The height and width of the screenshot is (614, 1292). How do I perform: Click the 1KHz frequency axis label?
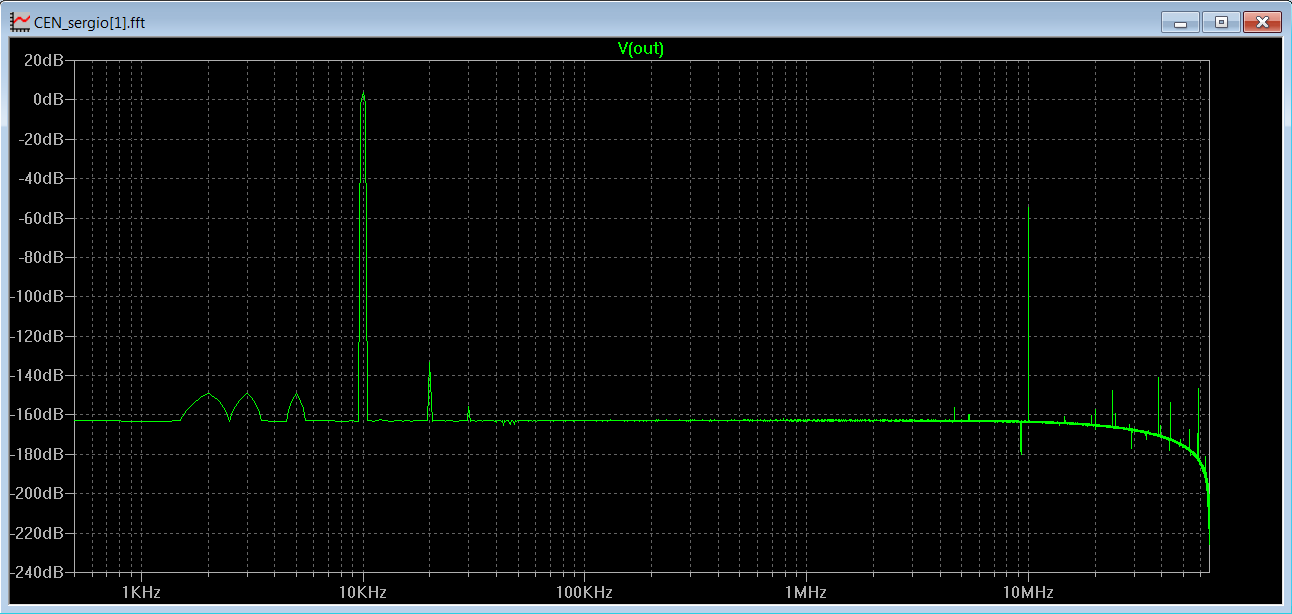pos(141,592)
